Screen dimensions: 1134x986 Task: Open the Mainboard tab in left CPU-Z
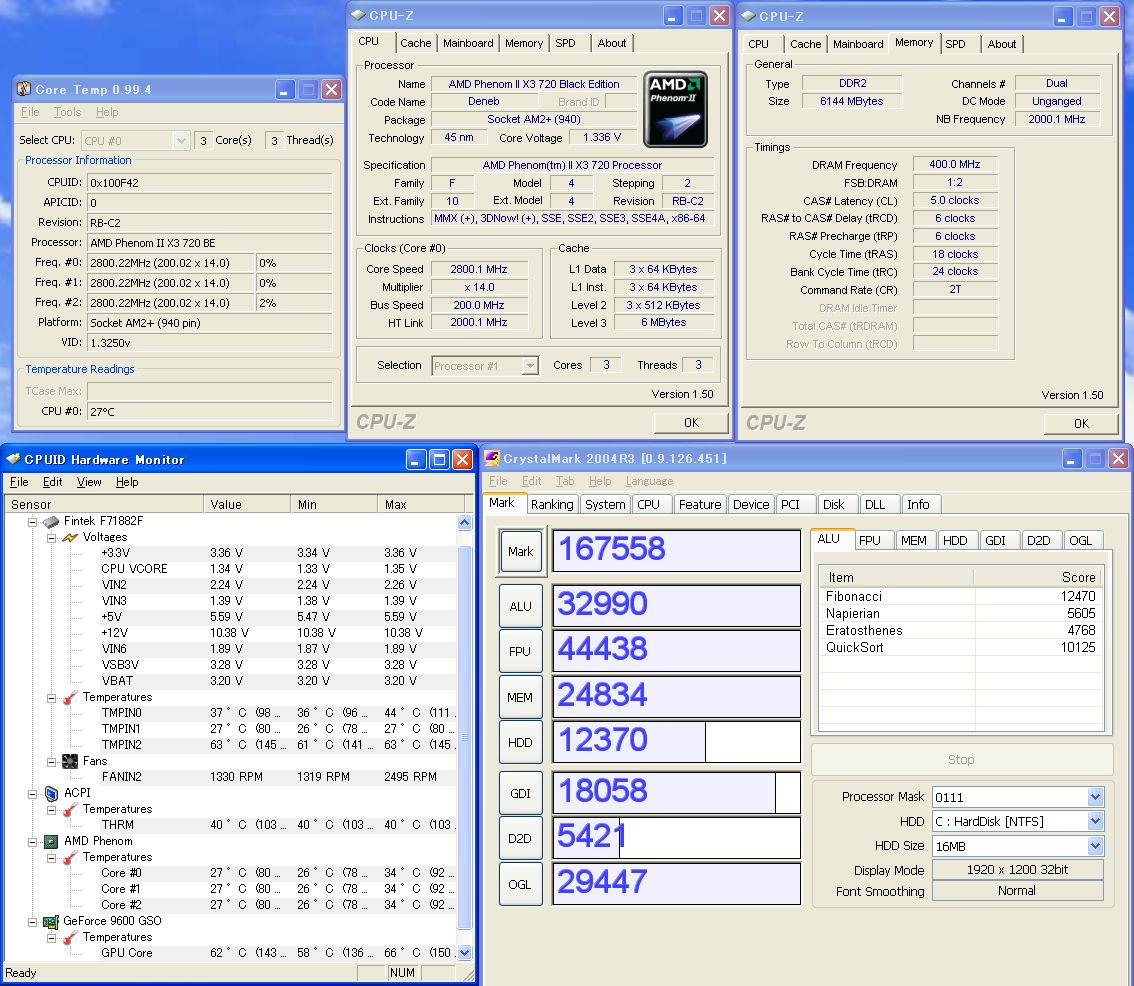coord(468,43)
